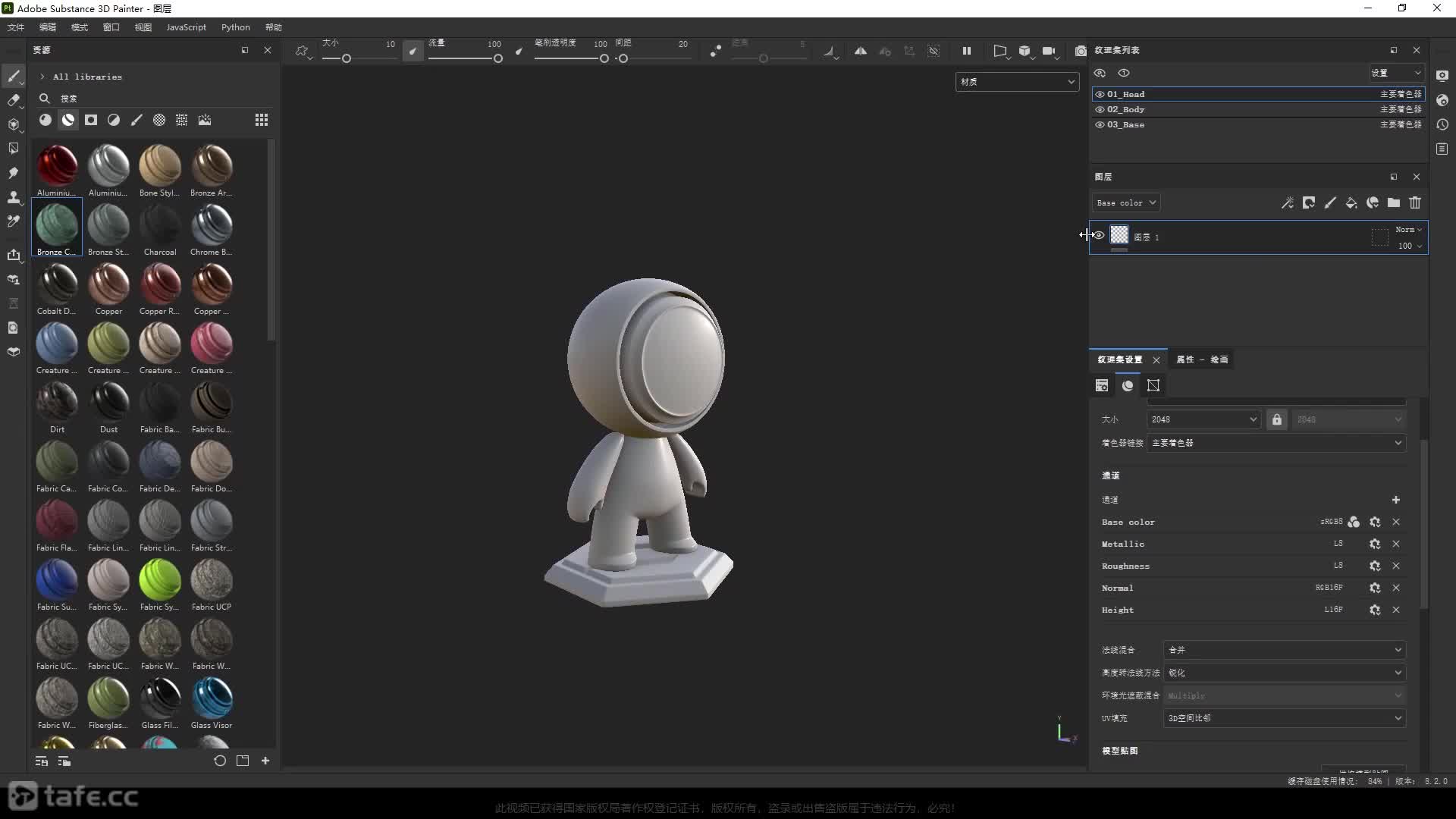Toggle visibility of 03_Base texture set

point(1100,124)
